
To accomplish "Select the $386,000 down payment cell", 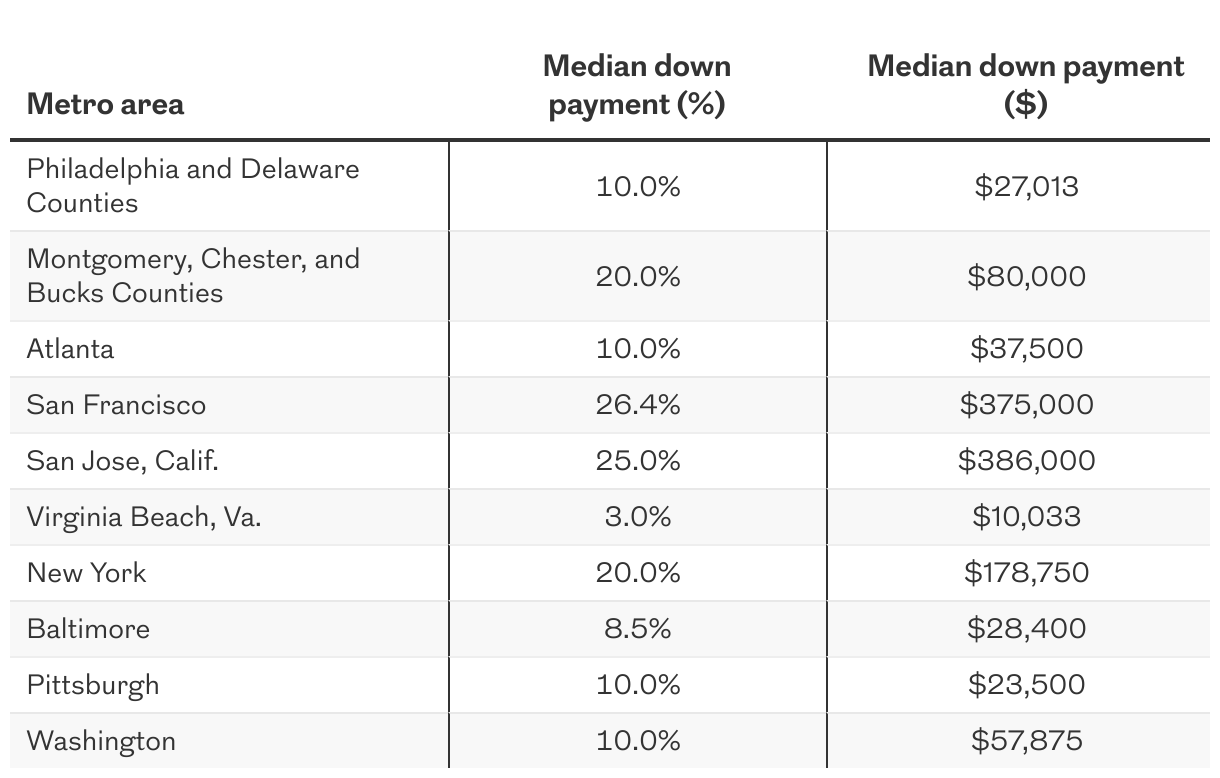I will coord(1026,461).
